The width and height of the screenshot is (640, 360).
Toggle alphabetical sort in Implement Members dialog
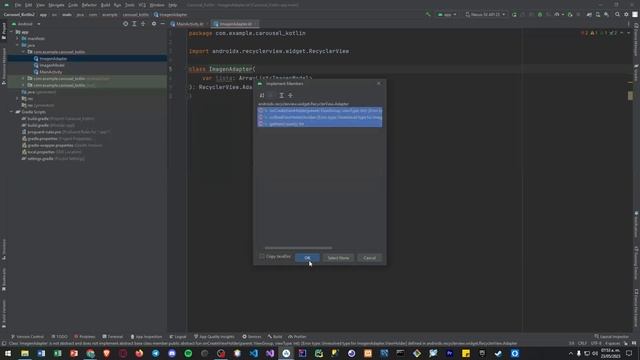click(262, 95)
